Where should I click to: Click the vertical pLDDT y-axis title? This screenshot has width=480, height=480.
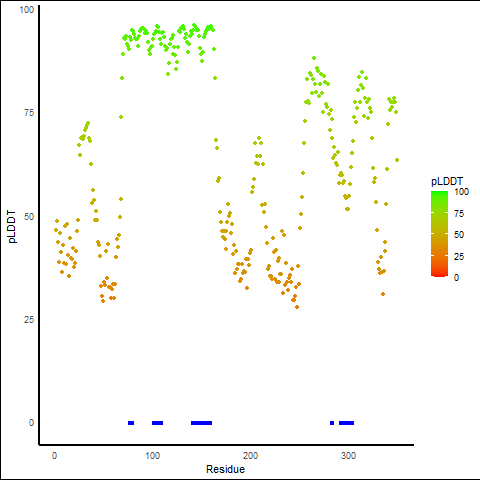tap(12, 226)
